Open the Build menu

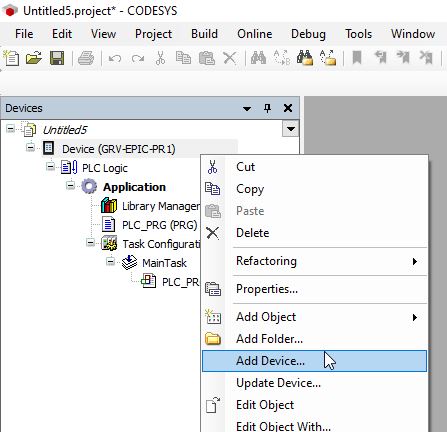tap(204, 34)
